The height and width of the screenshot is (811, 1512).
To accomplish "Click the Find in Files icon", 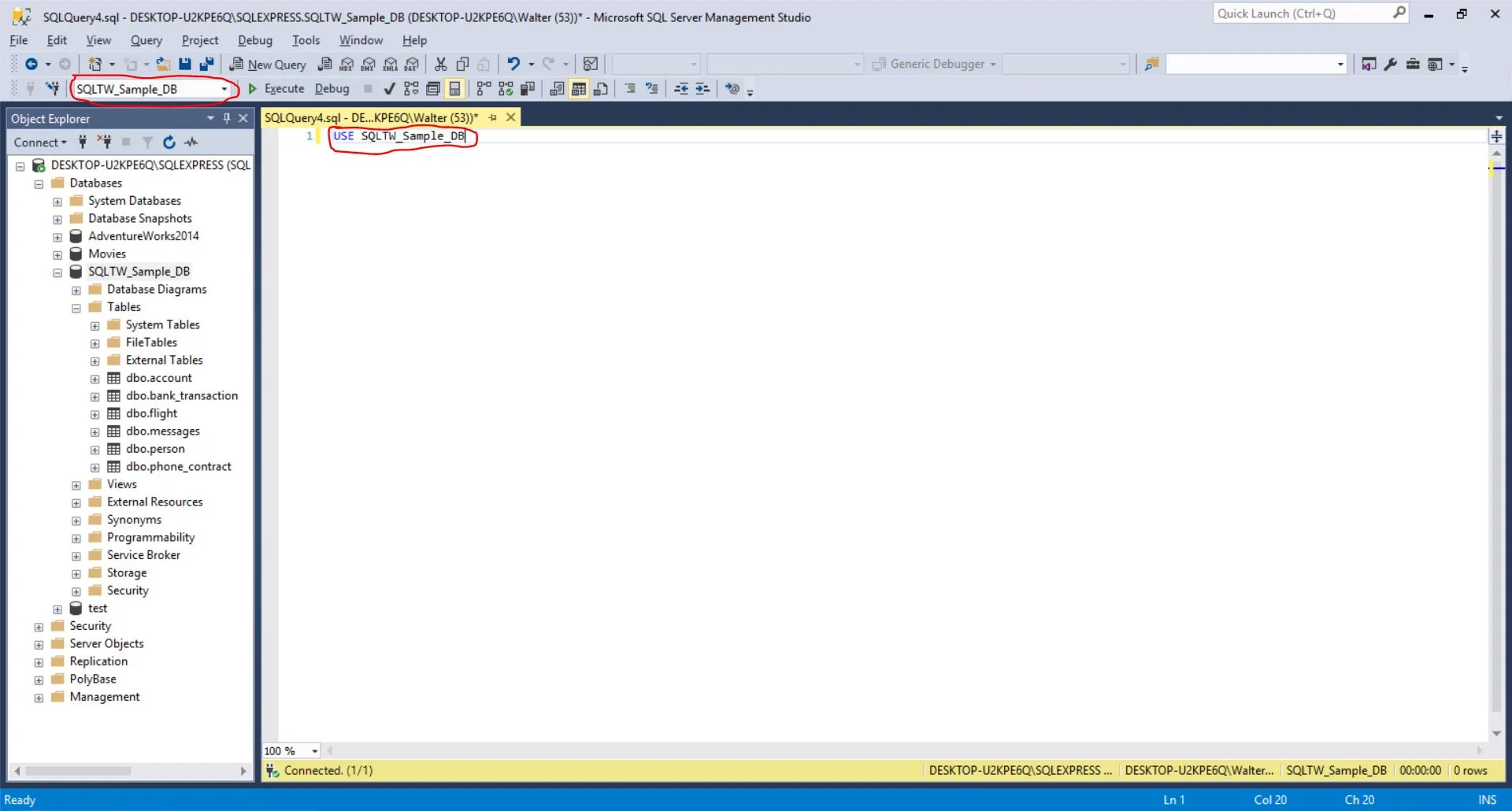I will pyautogui.click(x=1152, y=65).
